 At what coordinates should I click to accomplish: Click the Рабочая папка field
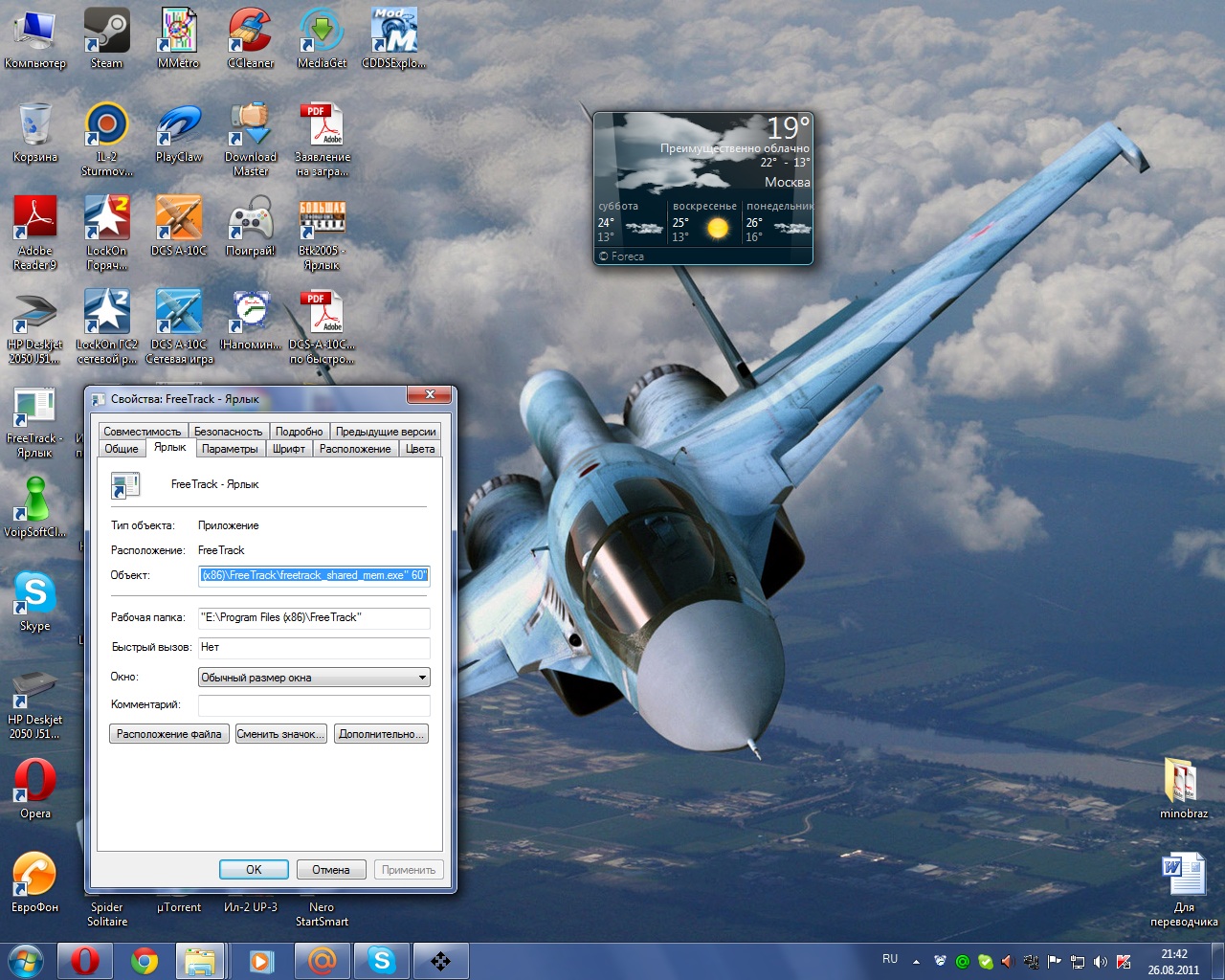314,617
